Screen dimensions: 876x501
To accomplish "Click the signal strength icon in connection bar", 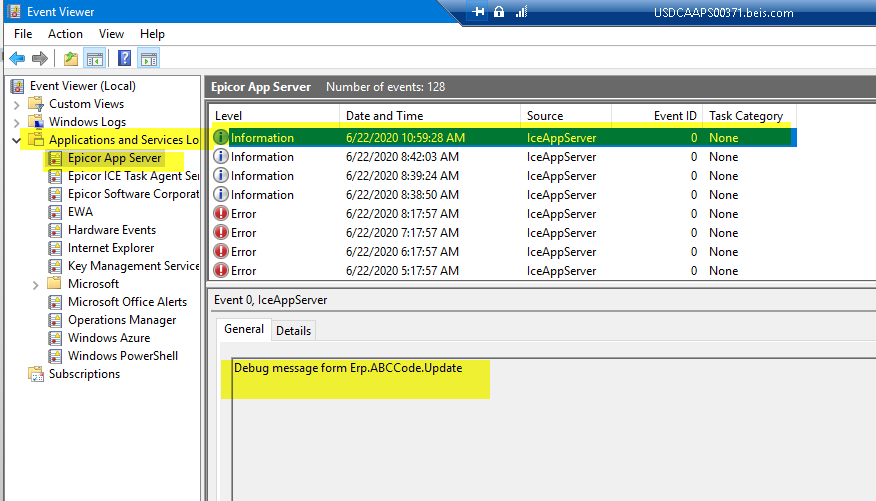I will [521, 12].
